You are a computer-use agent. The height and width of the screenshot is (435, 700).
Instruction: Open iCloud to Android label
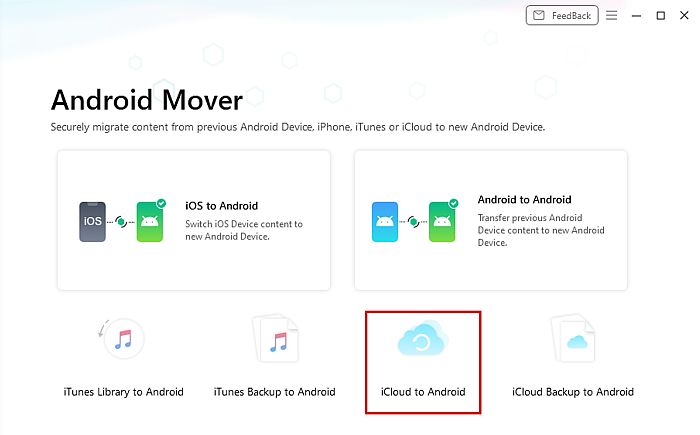[x=423, y=392]
